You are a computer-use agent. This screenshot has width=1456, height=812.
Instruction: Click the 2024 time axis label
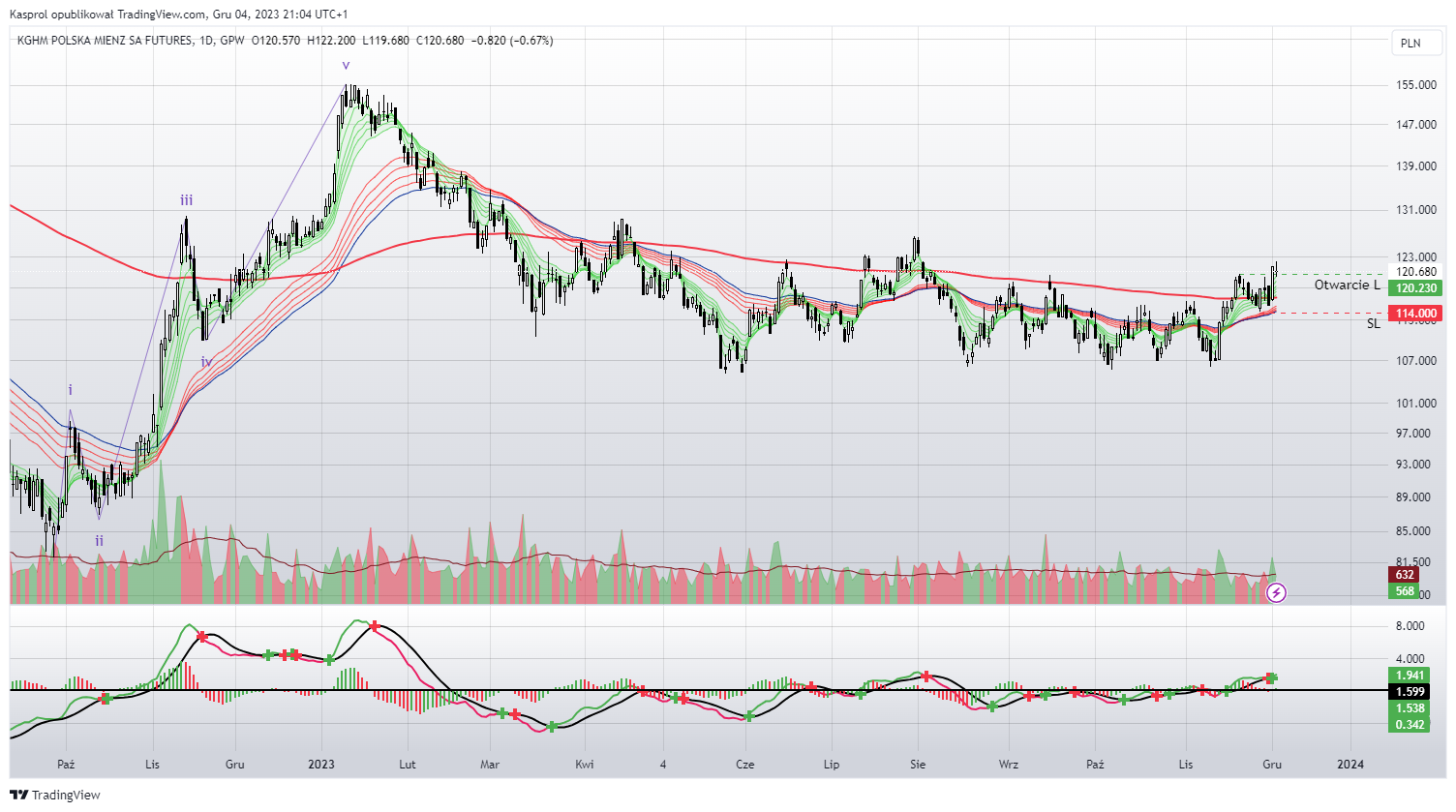(x=1350, y=765)
